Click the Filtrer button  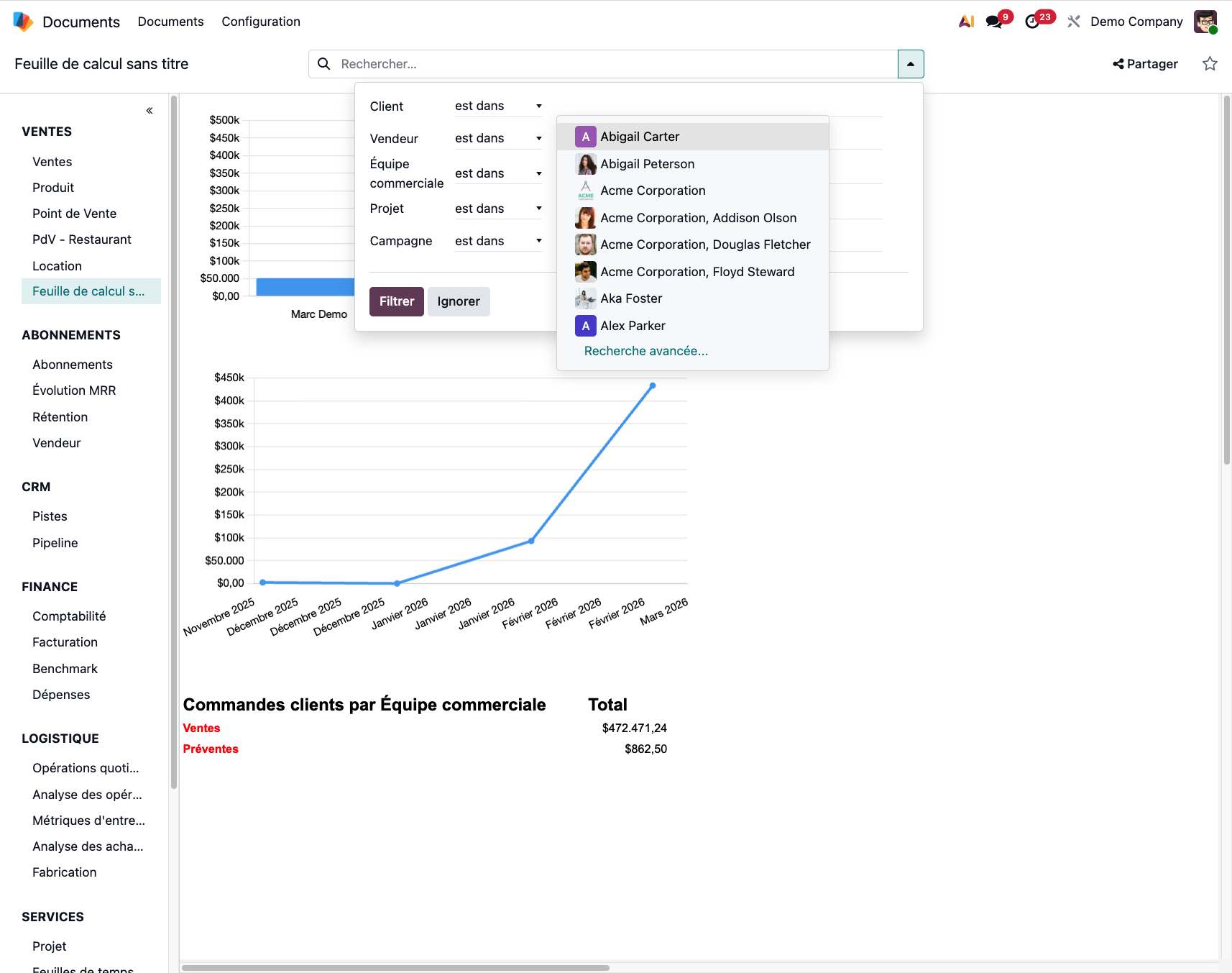point(396,301)
